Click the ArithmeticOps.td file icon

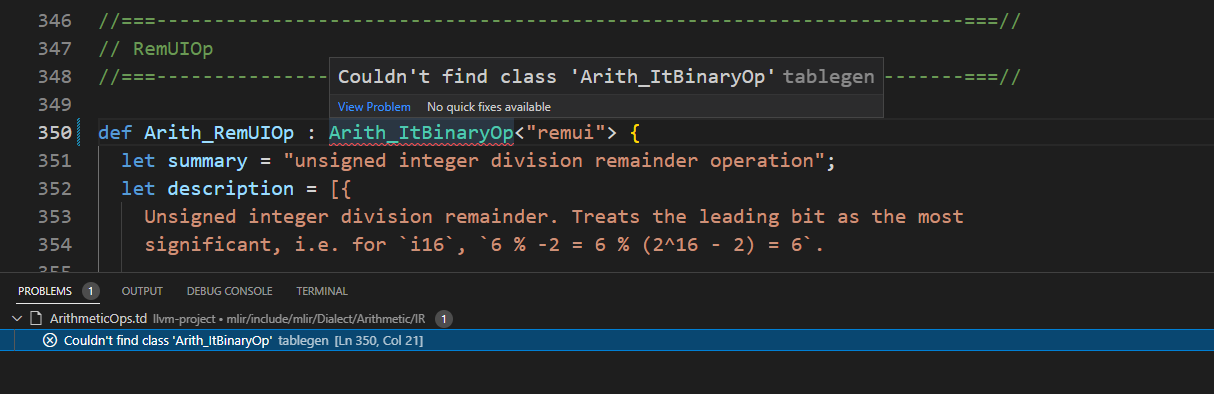tap(37, 319)
